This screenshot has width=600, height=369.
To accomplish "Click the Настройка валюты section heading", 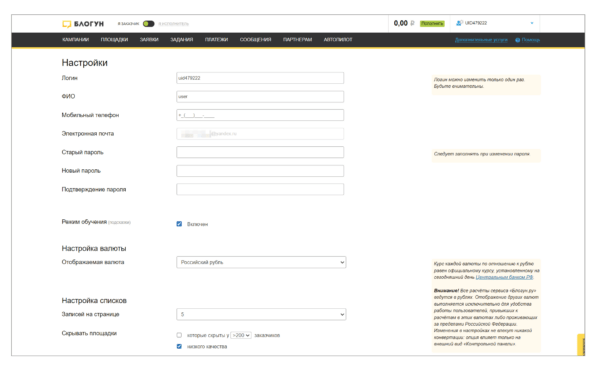I will pyautogui.click(x=94, y=248).
